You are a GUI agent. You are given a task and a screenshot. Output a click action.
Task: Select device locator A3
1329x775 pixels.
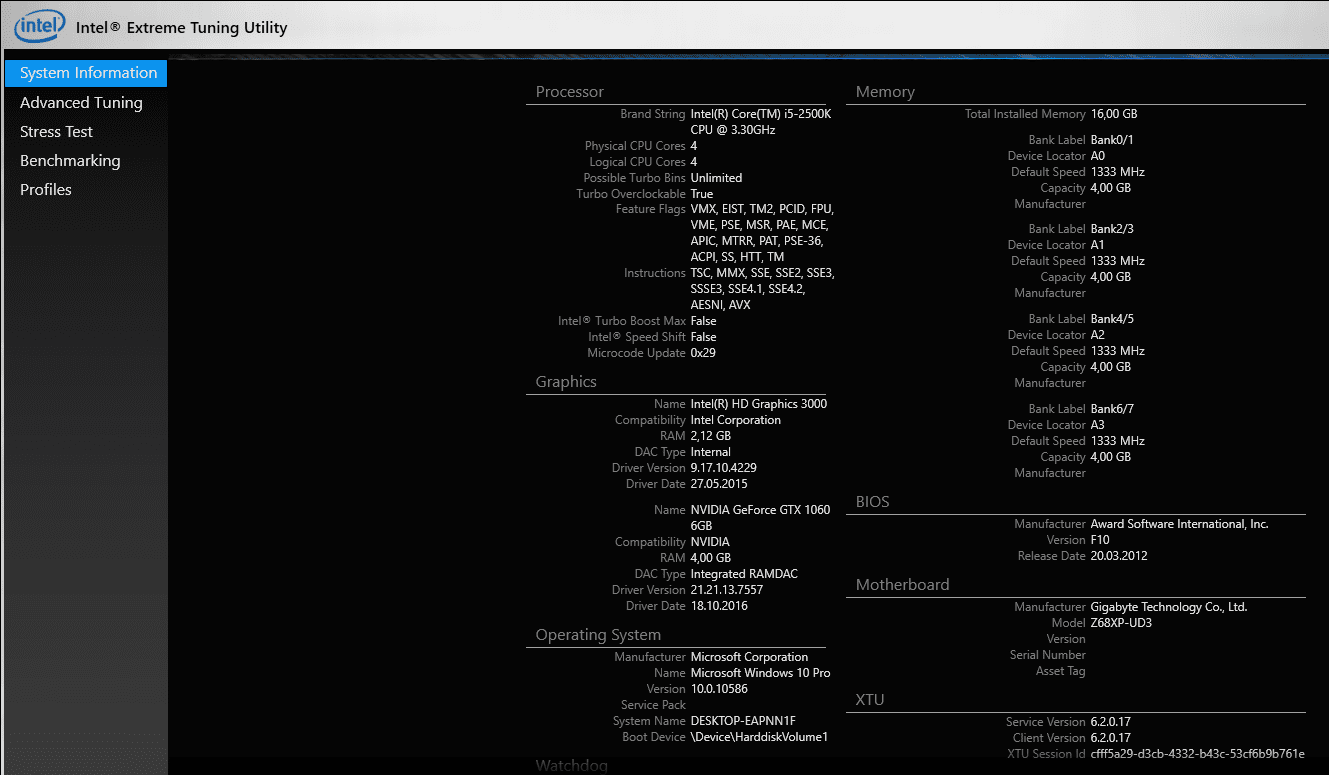[x=1098, y=425]
